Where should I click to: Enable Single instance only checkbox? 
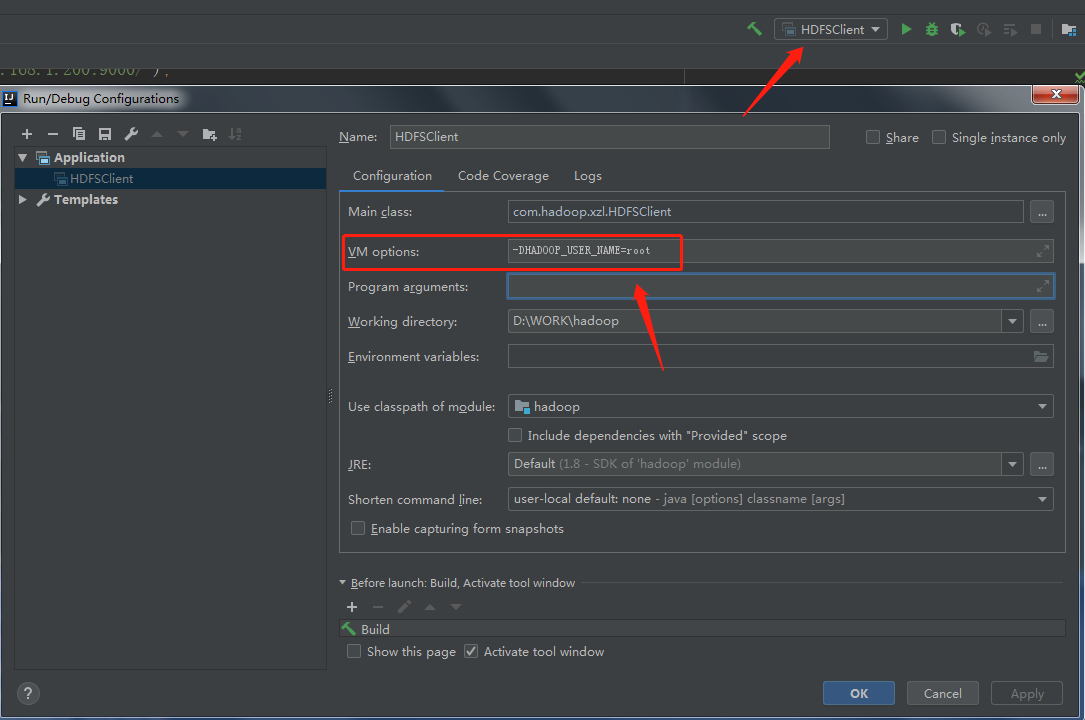coord(938,137)
